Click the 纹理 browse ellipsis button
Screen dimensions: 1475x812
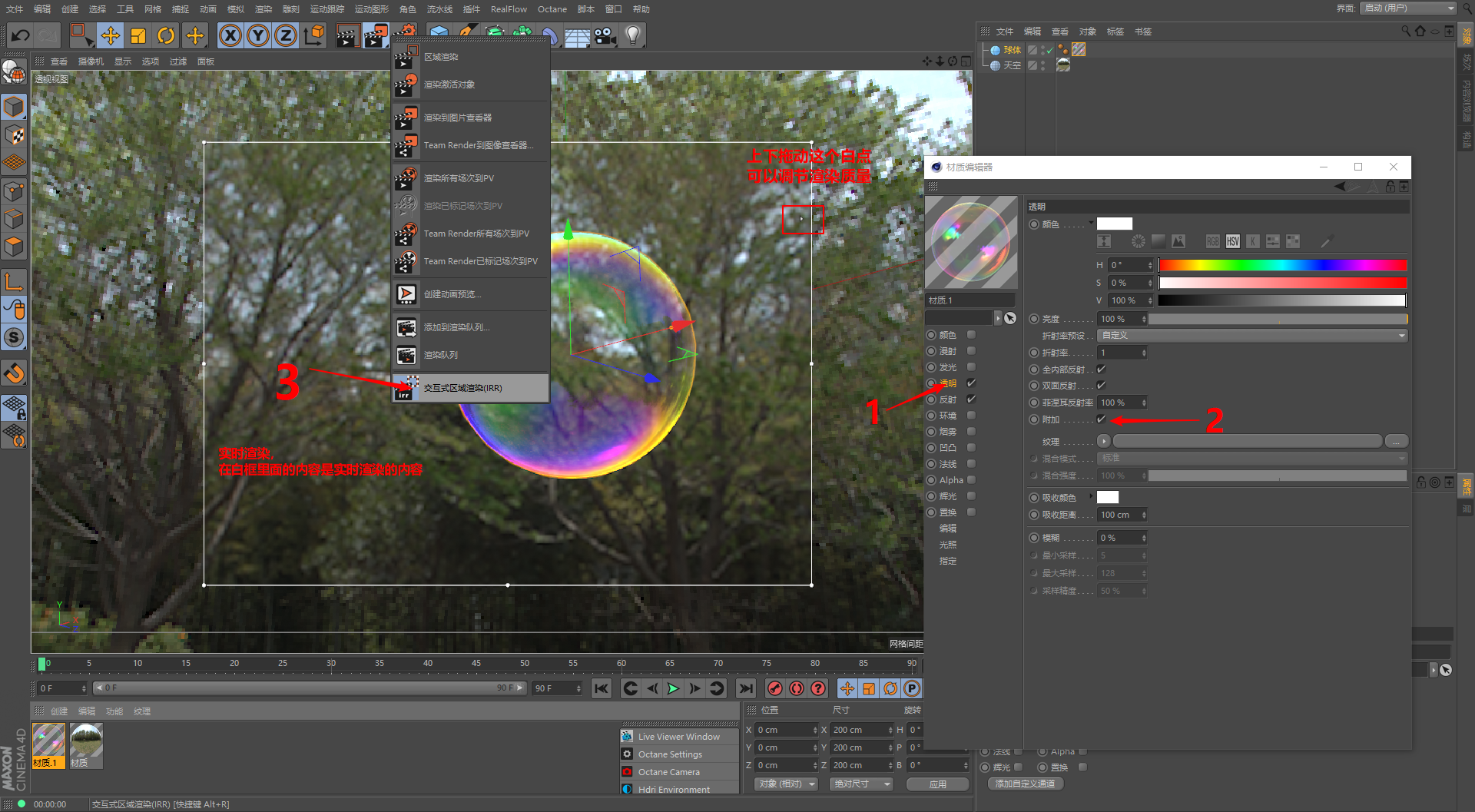point(1396,441)
